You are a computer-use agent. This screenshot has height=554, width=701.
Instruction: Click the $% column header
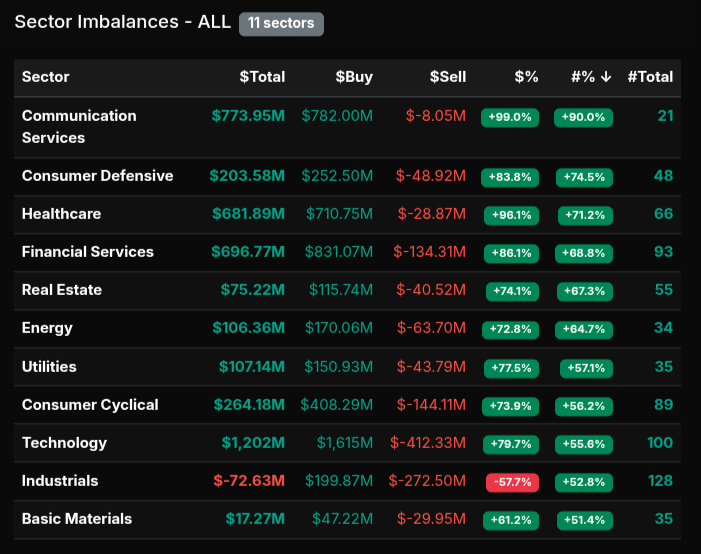526,77
